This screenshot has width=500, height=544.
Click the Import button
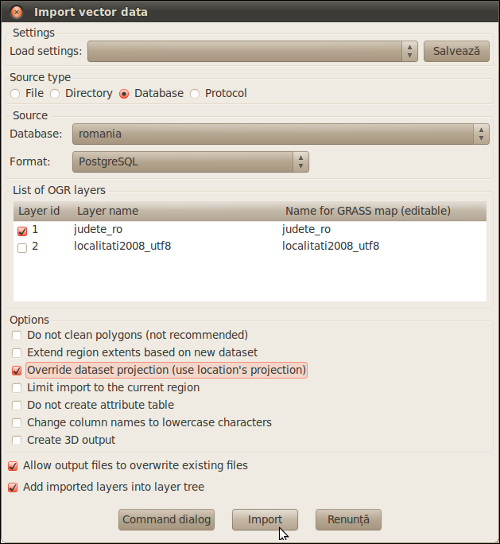[265, 520]
